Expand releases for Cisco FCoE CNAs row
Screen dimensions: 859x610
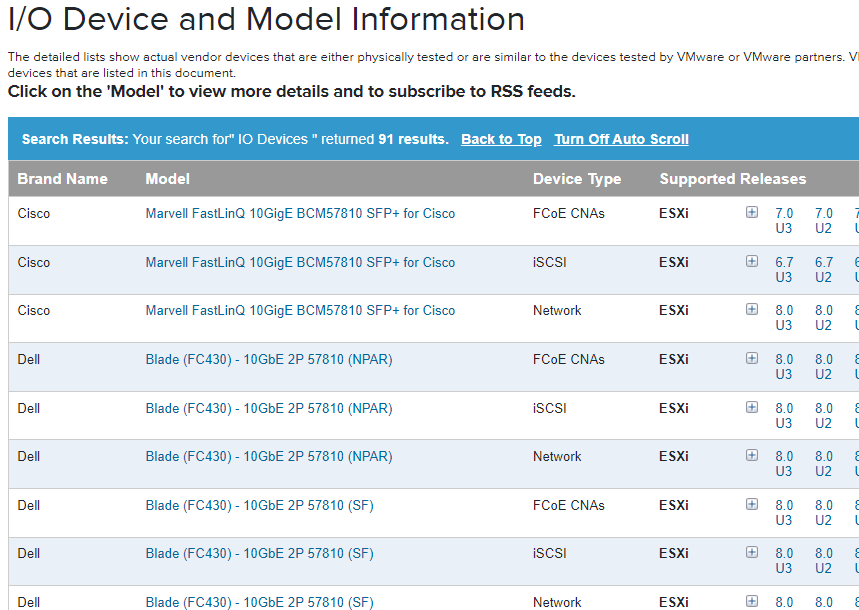pos(752,212)
